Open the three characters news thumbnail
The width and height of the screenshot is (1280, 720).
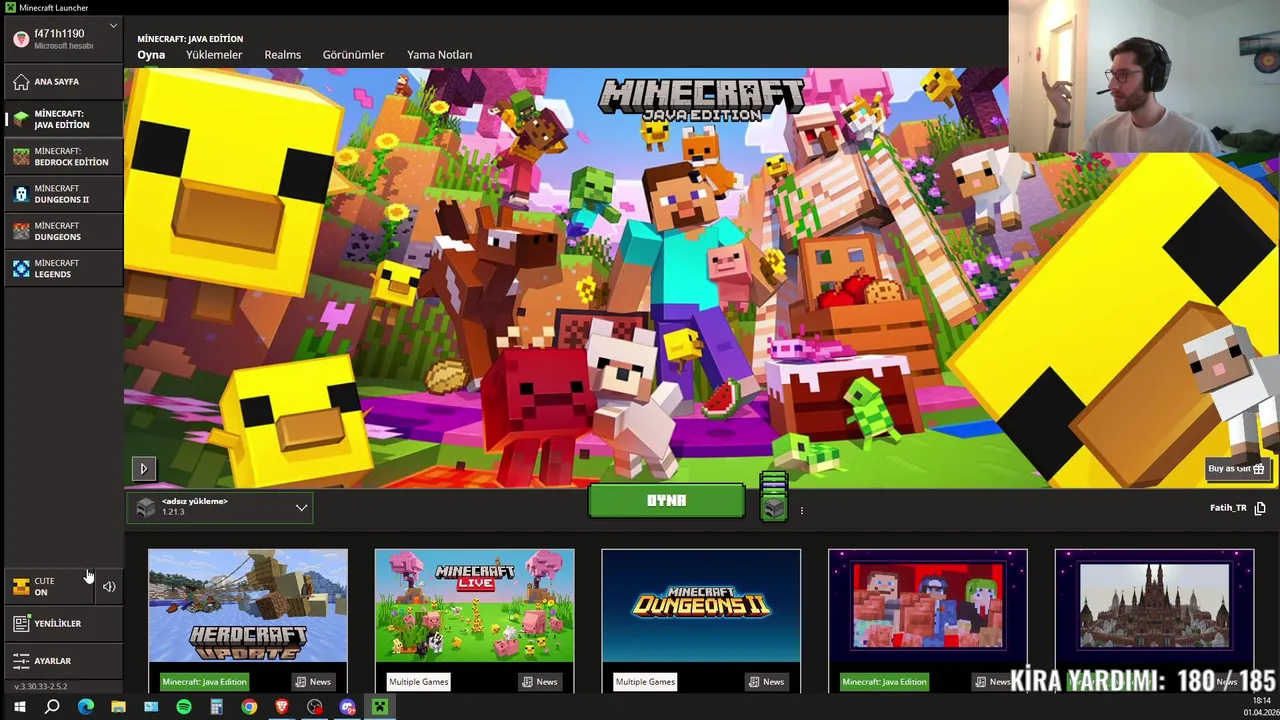point(928,605)
